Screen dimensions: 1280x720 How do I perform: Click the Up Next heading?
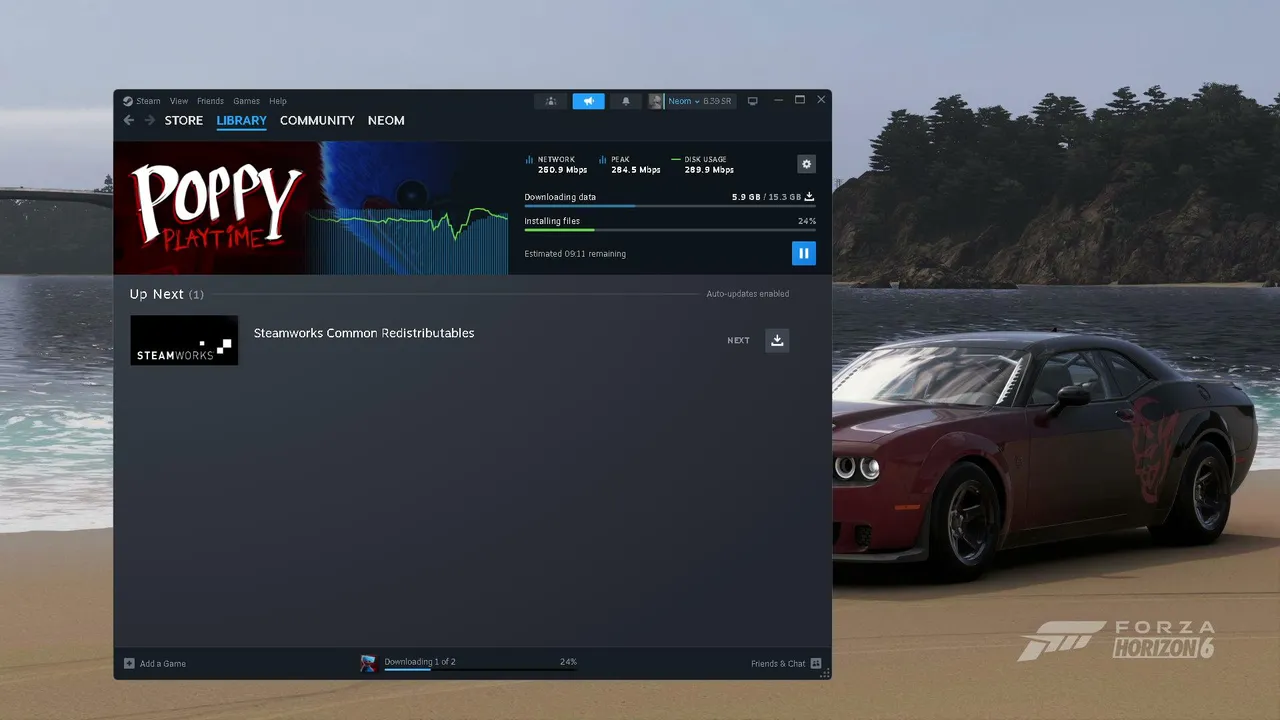(157, 294)
